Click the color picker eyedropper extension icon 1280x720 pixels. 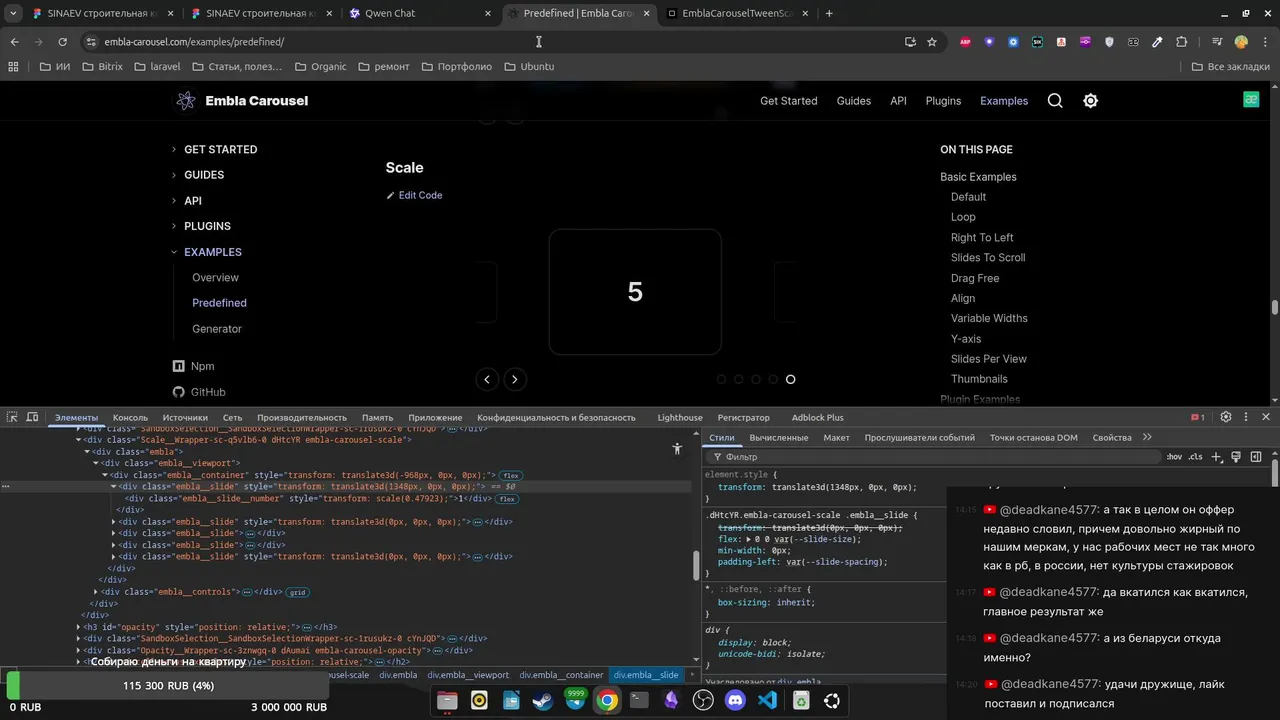[x=1157, y=42]
